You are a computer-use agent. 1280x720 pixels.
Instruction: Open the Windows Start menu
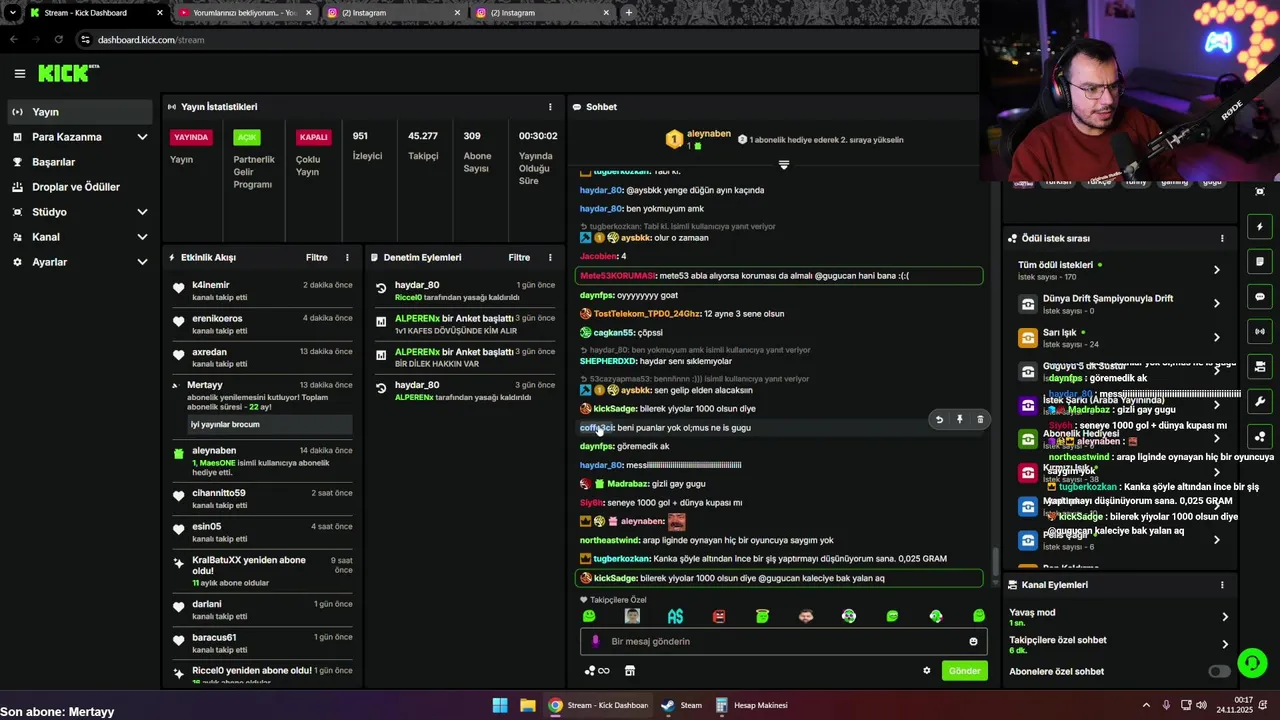[500, 705]
